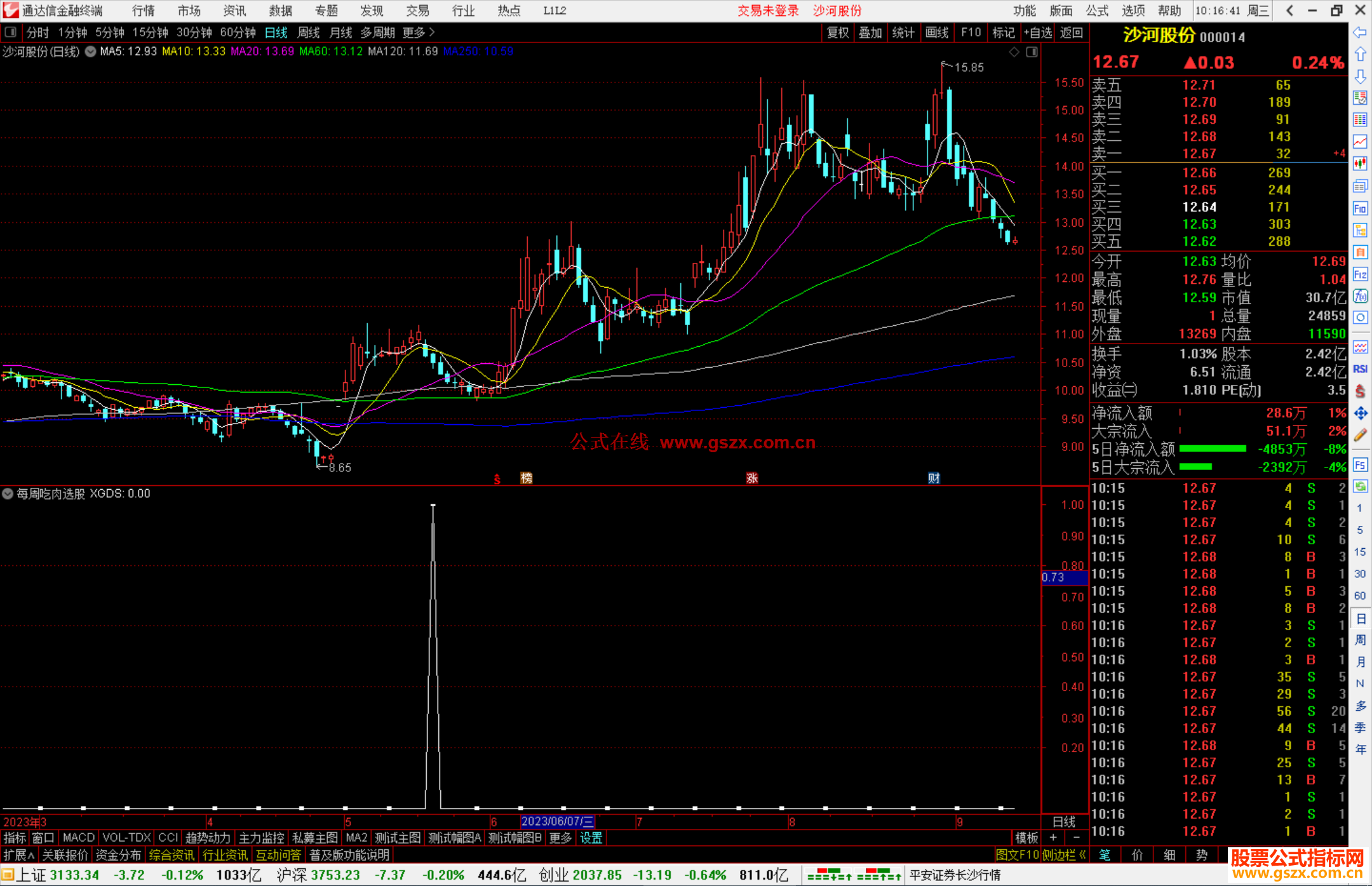
Task: Switch to the 周线 period tab
Action: coord(309,32)
